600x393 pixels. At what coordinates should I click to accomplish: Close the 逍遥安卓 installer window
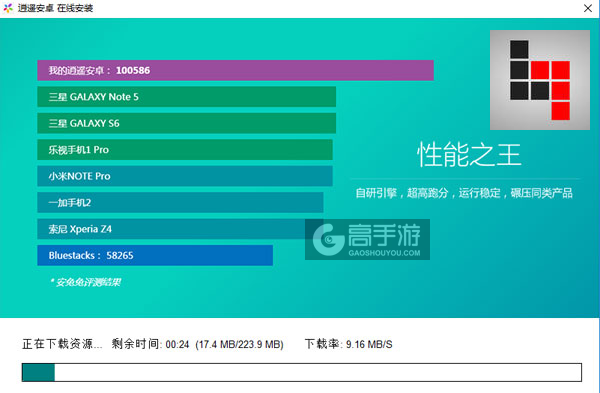(x=588, y=8)
